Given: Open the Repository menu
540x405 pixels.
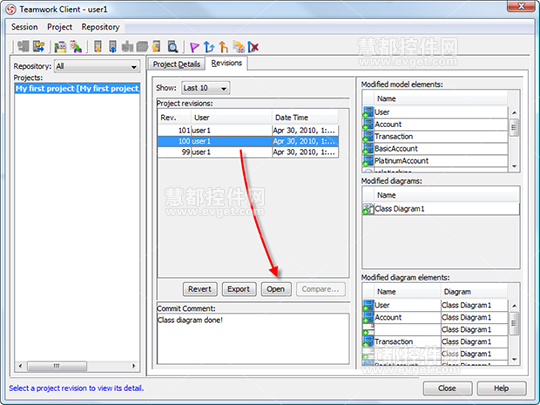Looking at the screenshot, I should [x=101, y=27].
